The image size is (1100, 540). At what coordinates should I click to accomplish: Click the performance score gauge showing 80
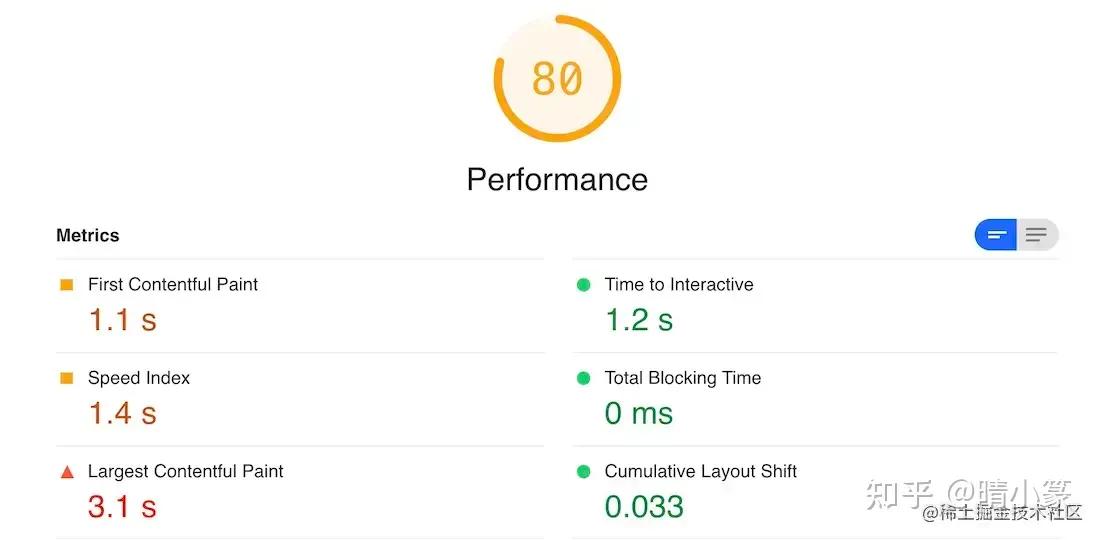(x=557, y=78)
